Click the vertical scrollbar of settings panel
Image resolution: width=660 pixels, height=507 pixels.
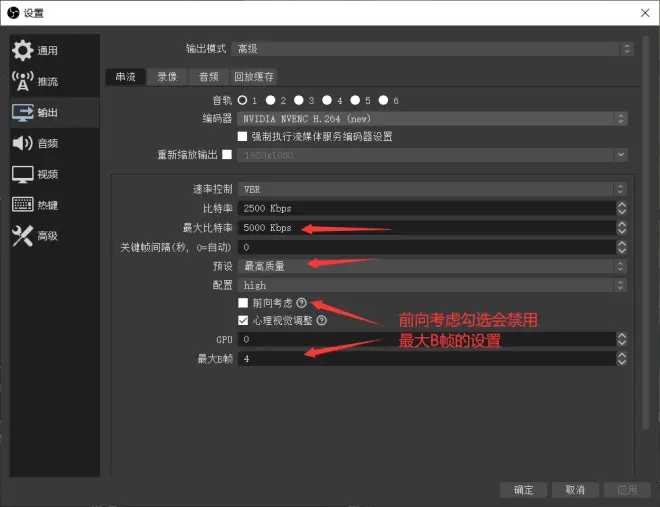pyautogui.click(x=646, y=233)
